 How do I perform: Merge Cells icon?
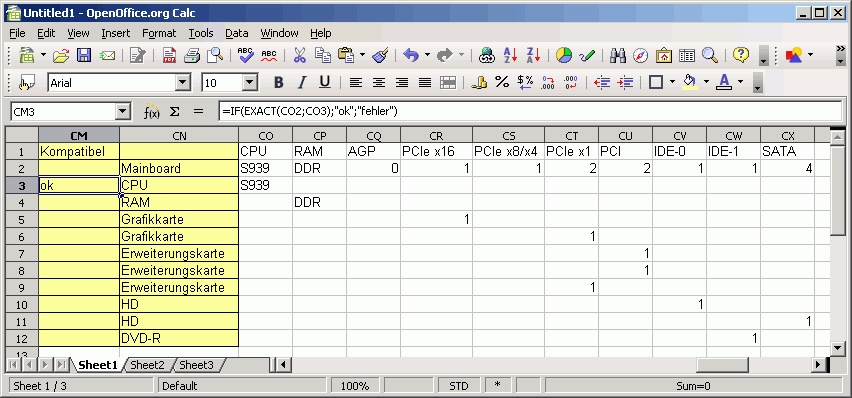(x=448, y=83)
